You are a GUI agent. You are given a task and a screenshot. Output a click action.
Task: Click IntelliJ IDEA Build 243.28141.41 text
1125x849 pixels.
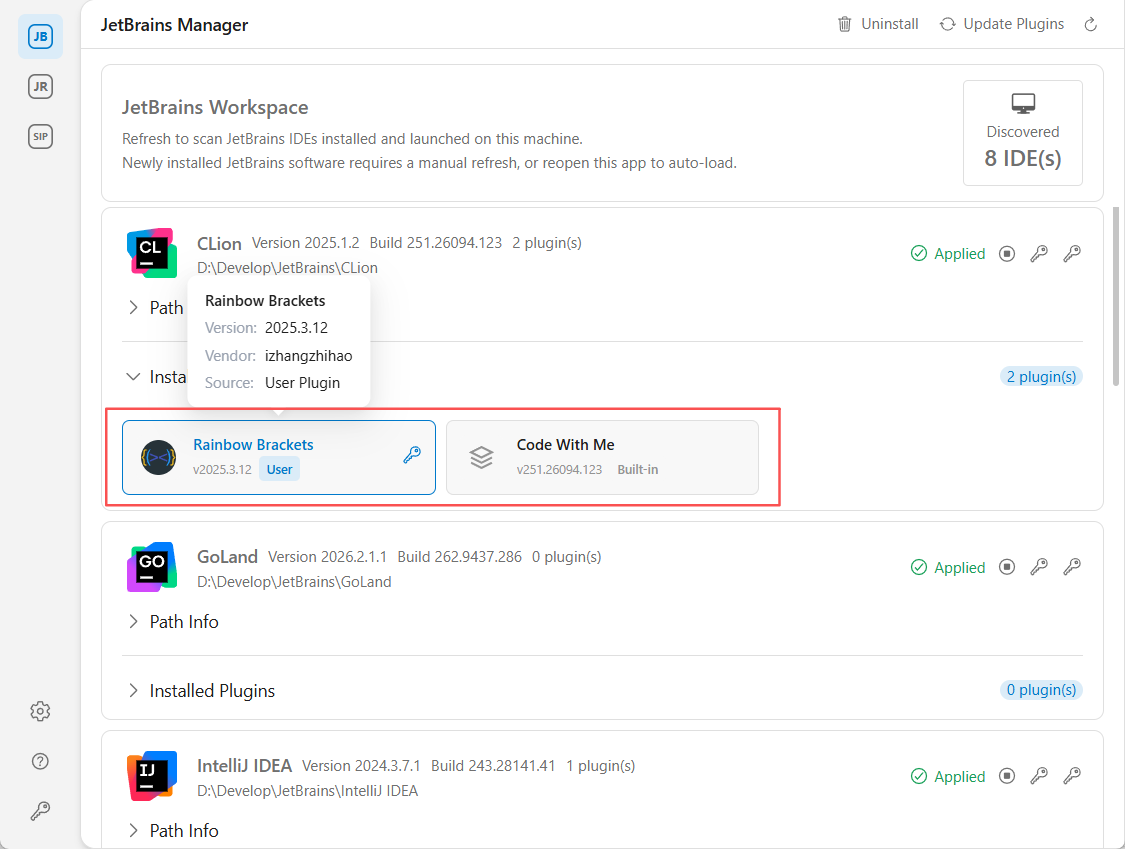(493, 766)
